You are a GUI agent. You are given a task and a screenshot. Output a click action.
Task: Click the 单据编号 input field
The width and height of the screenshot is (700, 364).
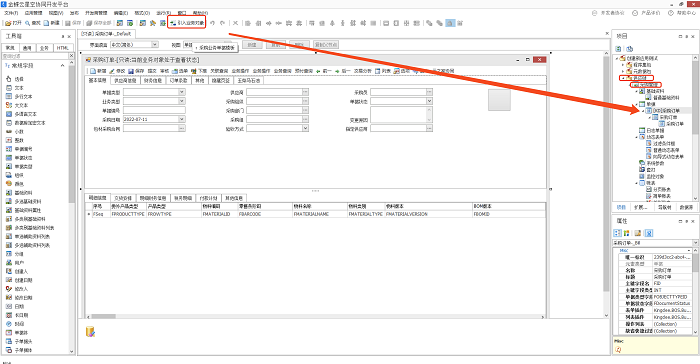coord(154,110)
